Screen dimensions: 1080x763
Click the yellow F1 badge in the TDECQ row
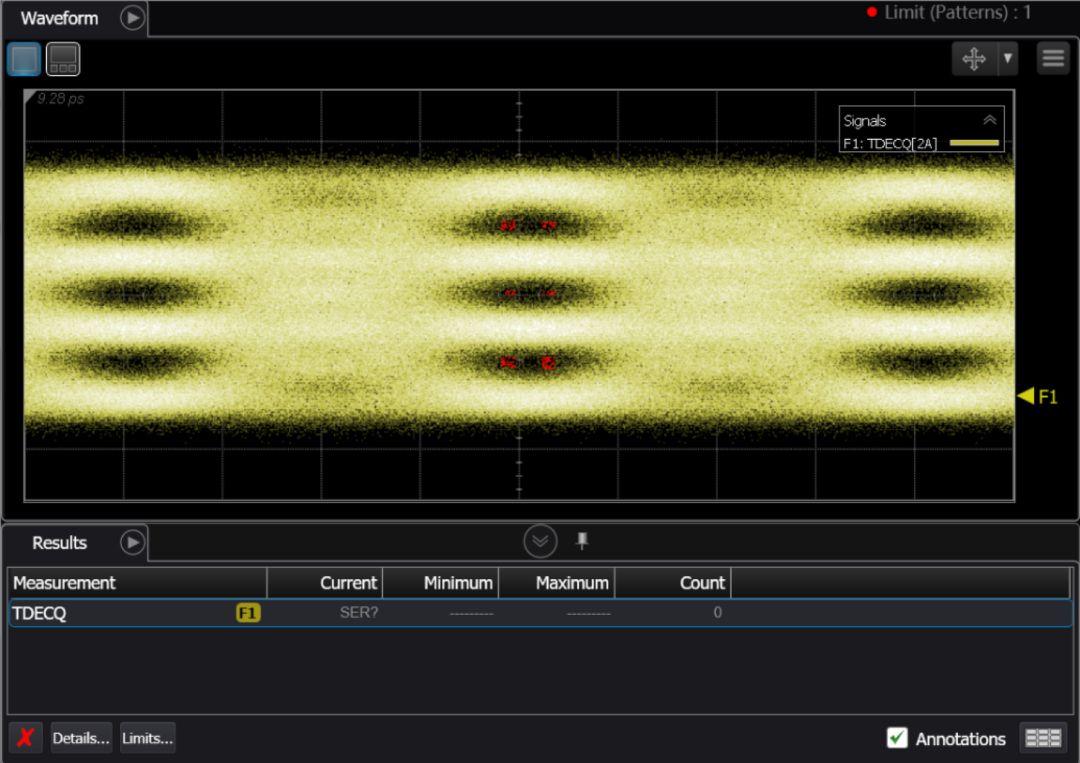pyautogui.click(x=248, y=613)
